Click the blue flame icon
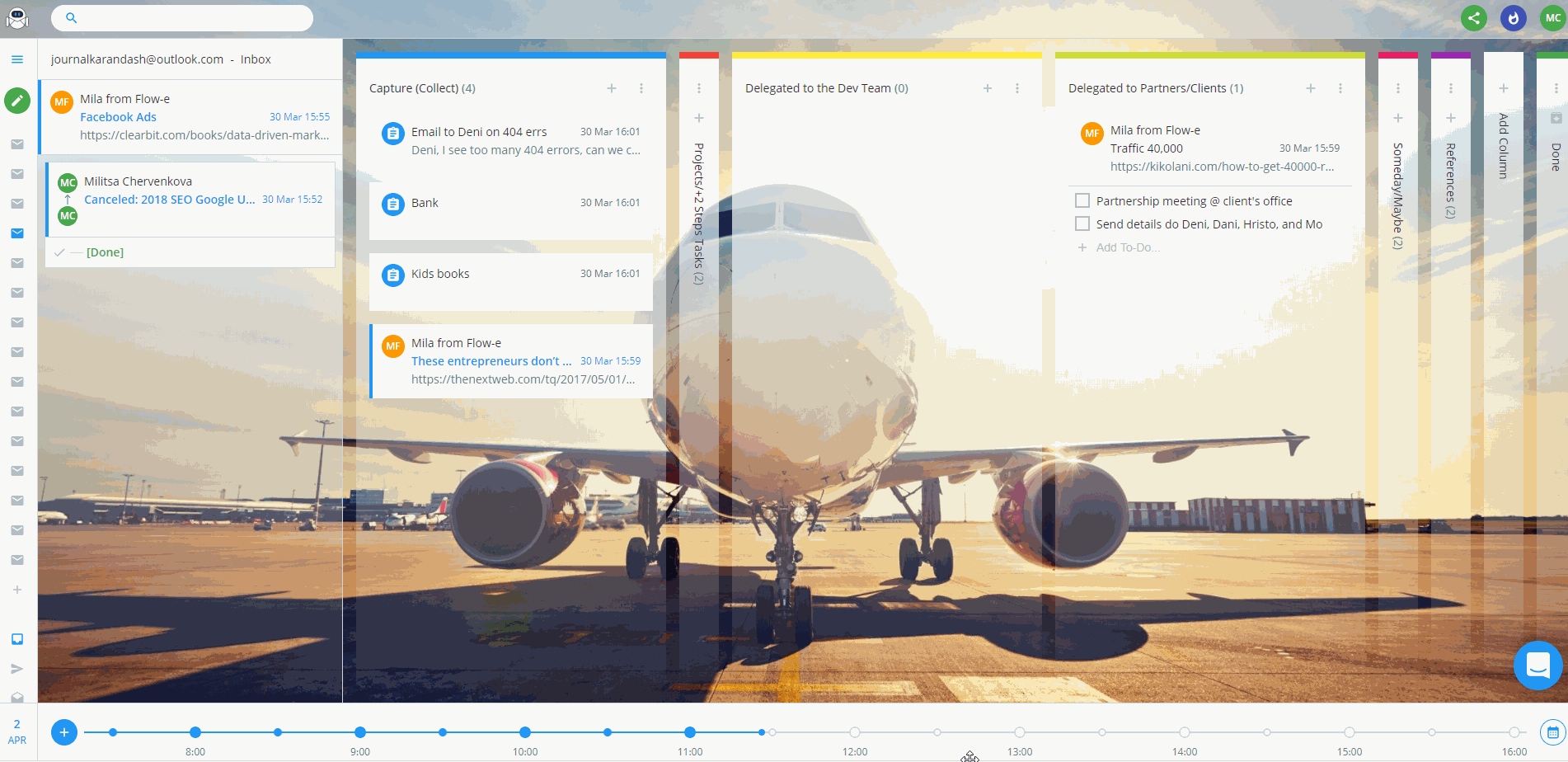 tap(1513, 18)
